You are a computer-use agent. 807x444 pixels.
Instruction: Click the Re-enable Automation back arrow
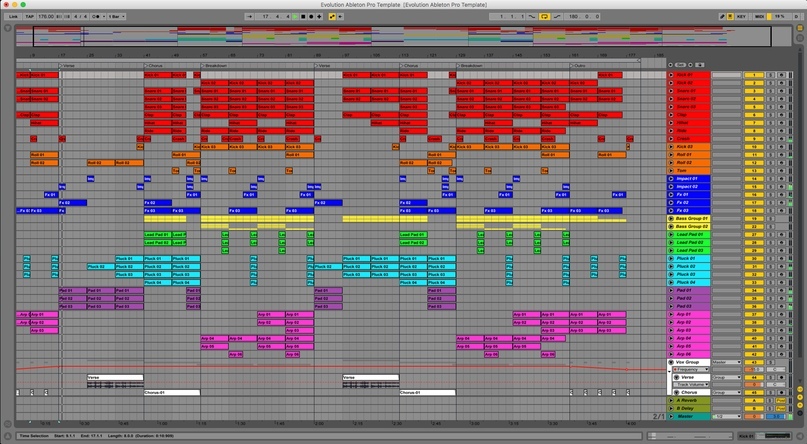(340, 16)
